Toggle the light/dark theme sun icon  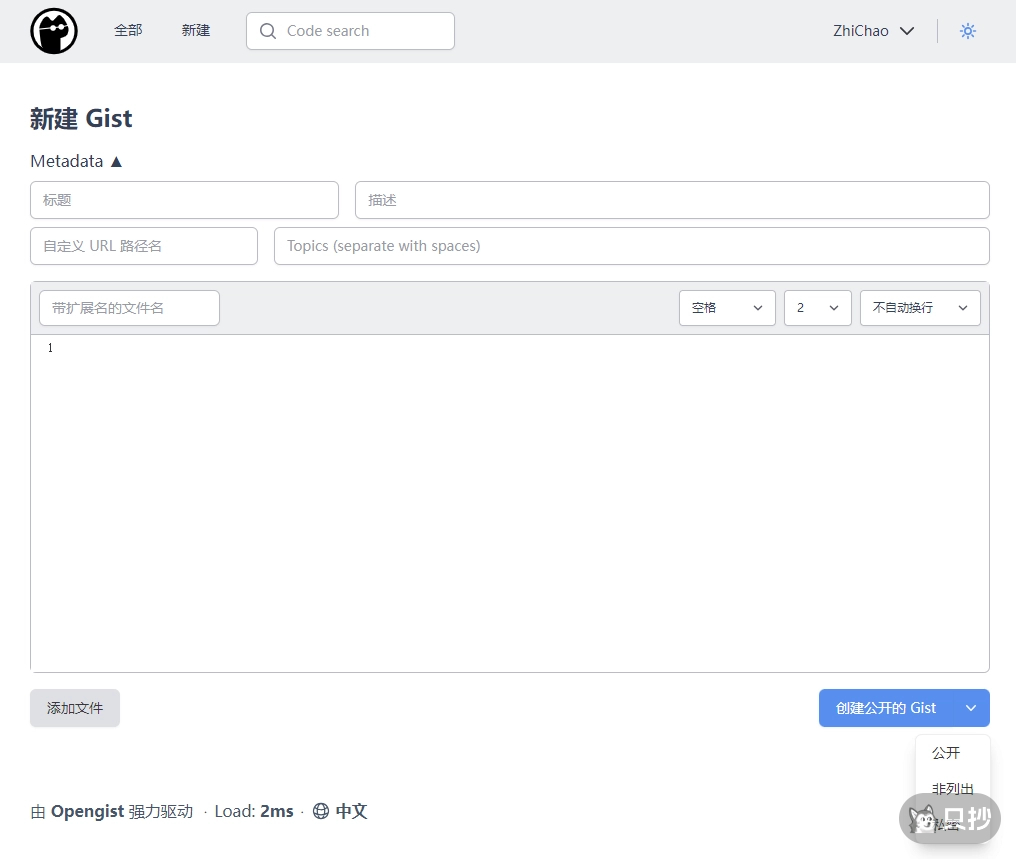[967, 31]
